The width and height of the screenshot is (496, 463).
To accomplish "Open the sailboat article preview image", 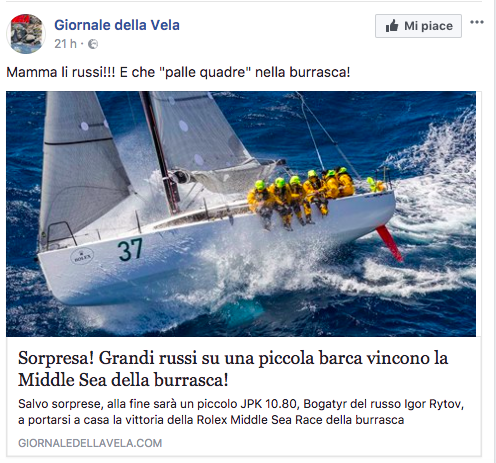I will click(x=241, y=214).
